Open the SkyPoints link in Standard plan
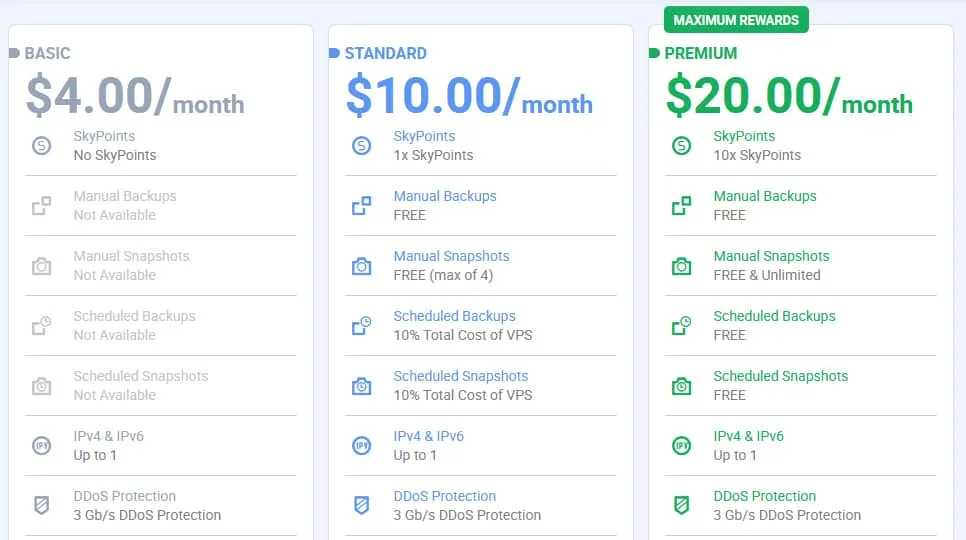Viewport: 966px width, 540px height. (424, 136)
